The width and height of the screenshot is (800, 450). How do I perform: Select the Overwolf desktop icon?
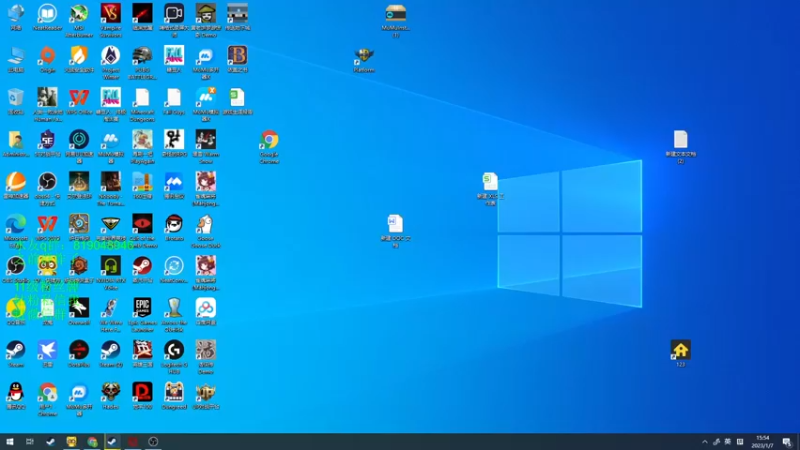point(79,309)
